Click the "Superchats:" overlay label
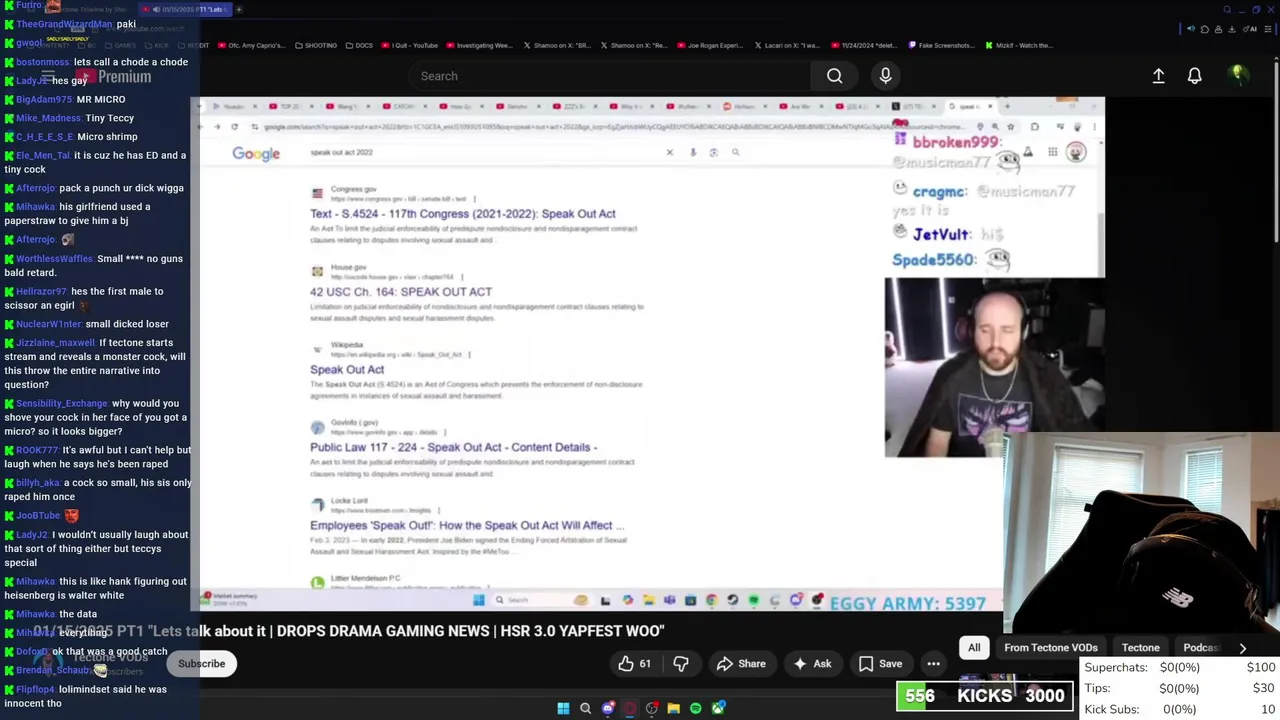 [1116, 667]
